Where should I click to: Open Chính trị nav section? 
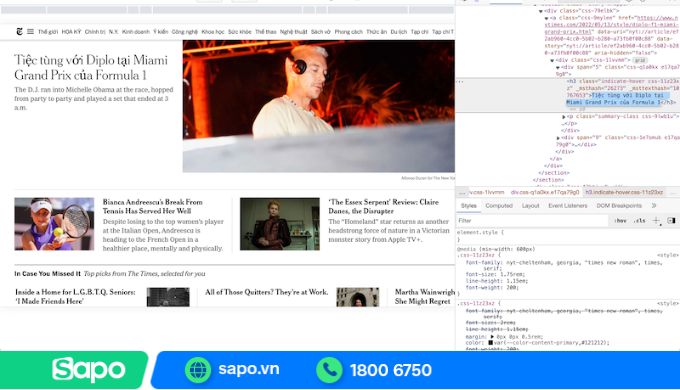95,32
